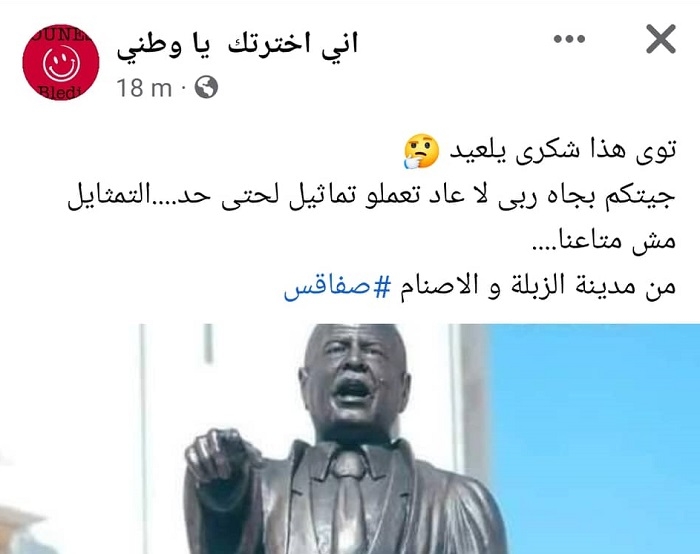Click the text من مدينة الزبلة و الاصنام

(537, 287)
